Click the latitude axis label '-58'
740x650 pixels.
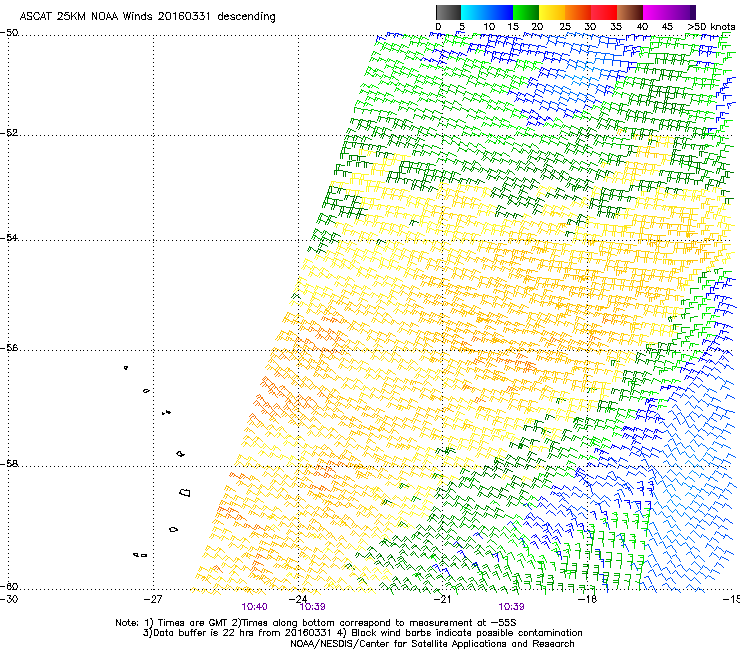[9, 464]
